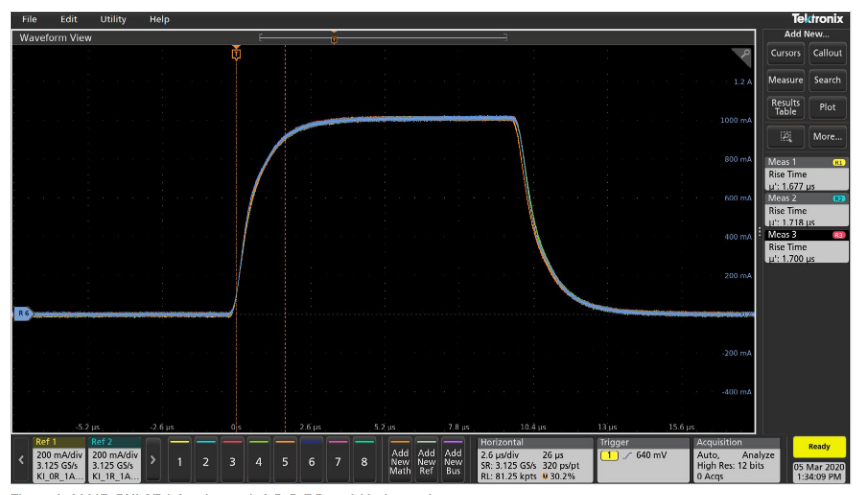
Task: Open the Cursors tool
Action: (x=786, y=53)
